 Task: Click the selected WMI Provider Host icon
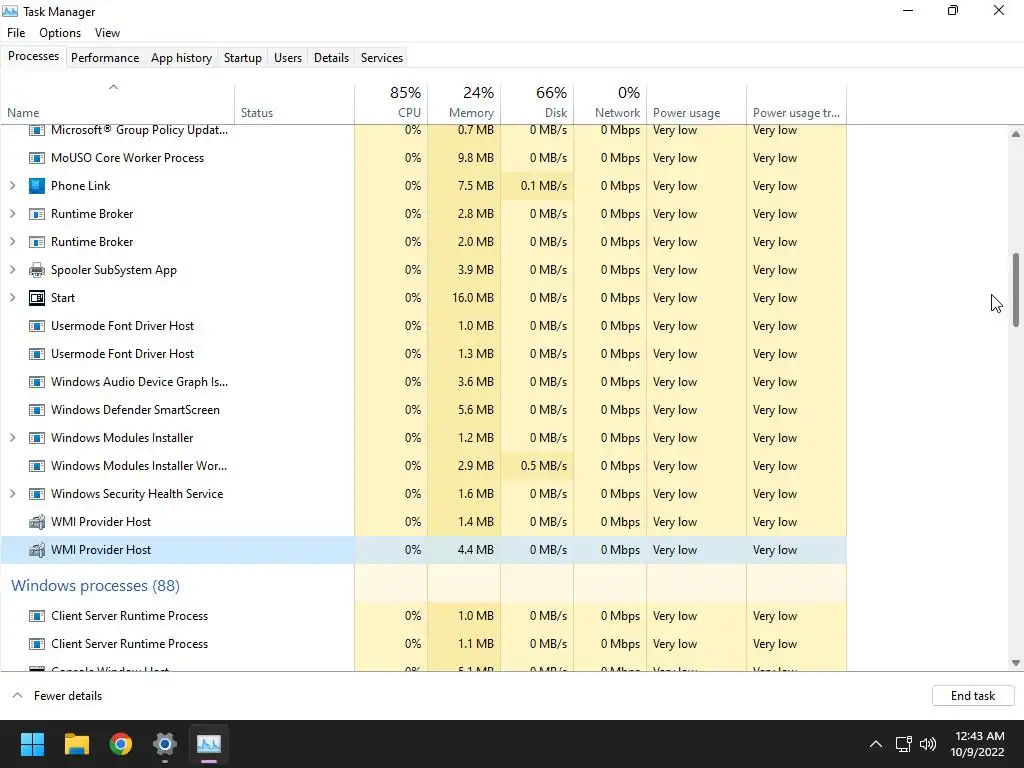(37, 550)
